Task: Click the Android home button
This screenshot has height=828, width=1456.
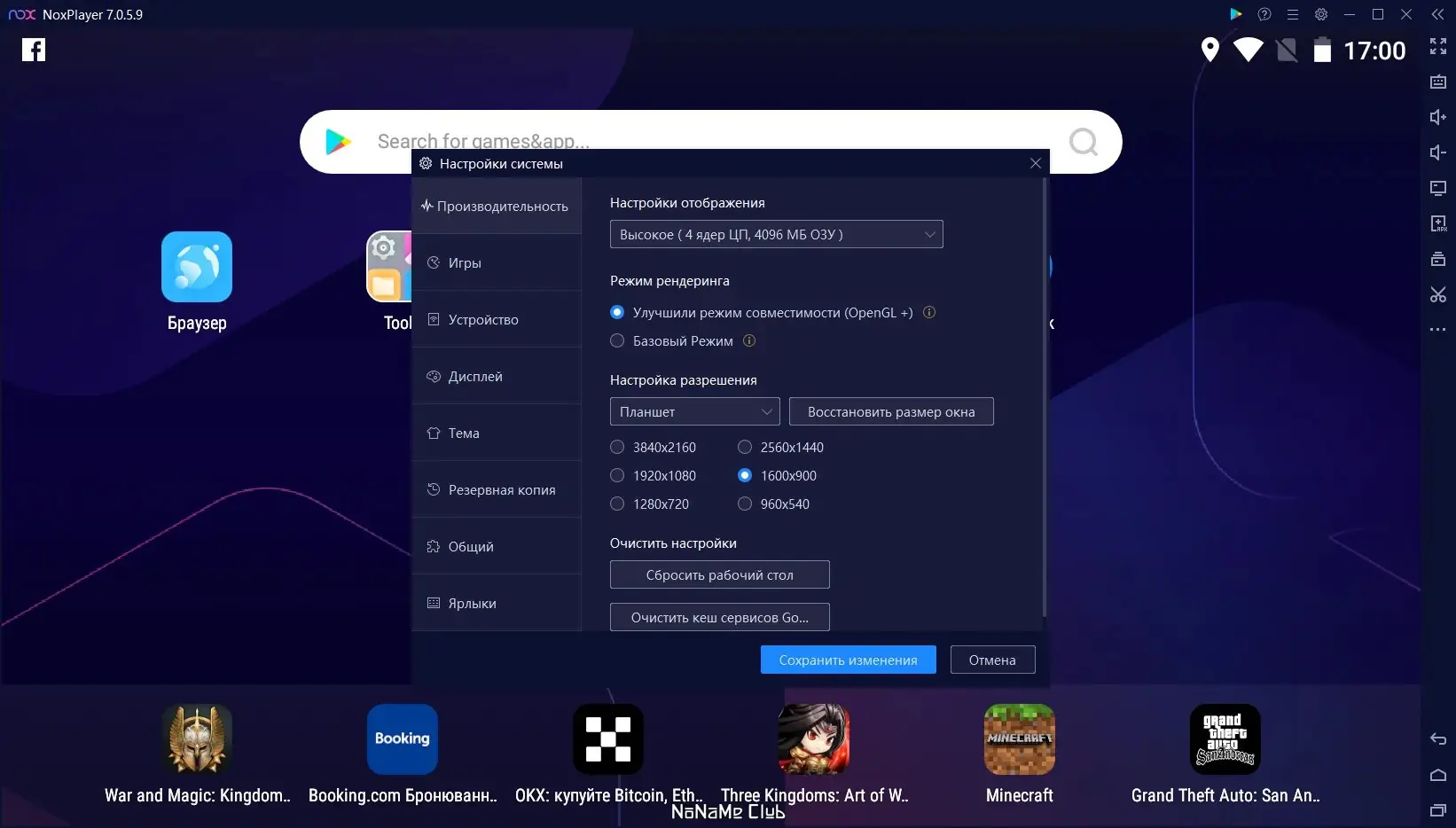Action: 1438,775
